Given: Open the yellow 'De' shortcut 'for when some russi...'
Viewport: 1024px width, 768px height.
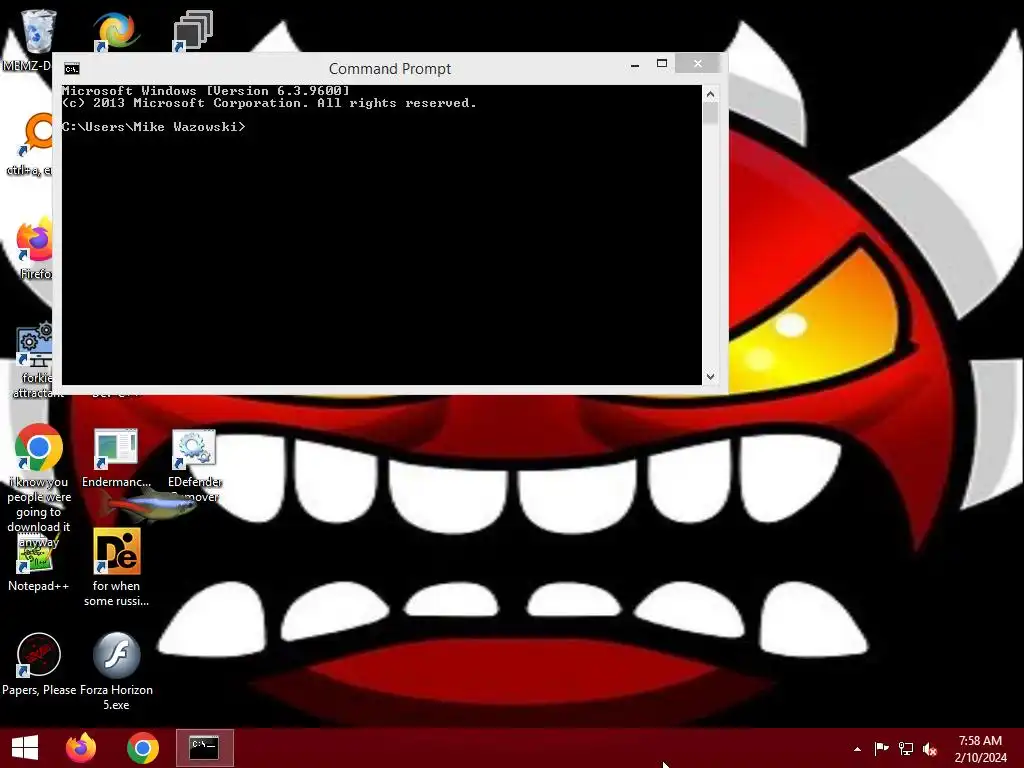Looking at the screenshot, I should [x=117, y=551].
